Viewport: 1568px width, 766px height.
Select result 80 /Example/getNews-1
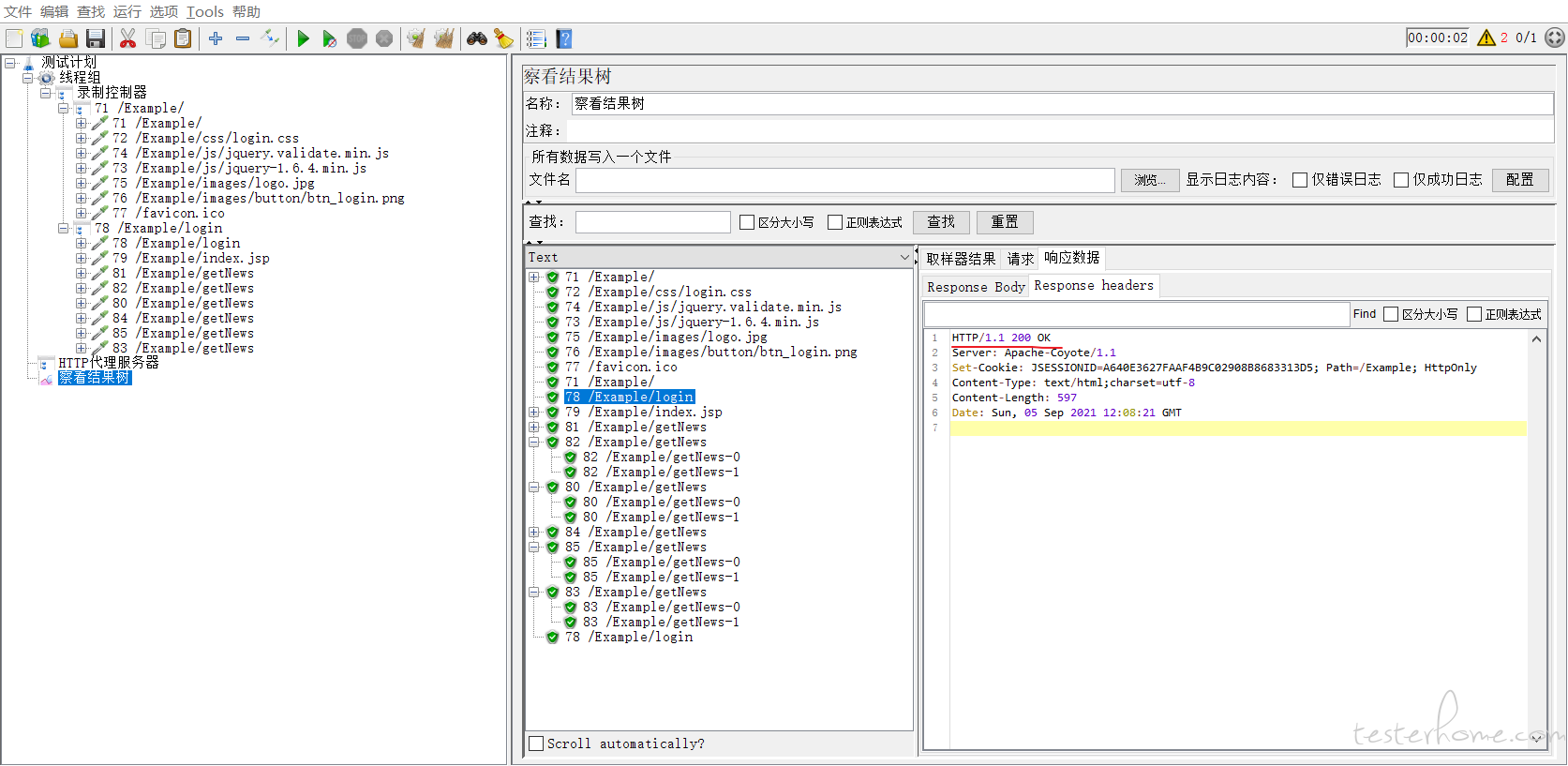click(661, 517)
